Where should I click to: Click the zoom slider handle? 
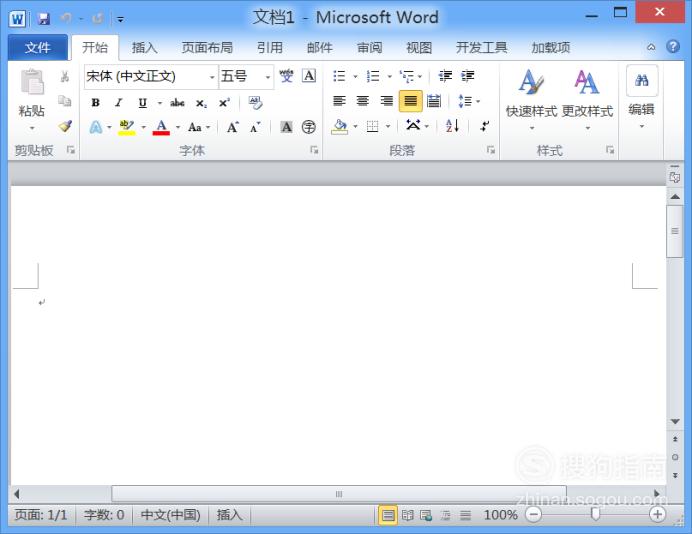click(595, 514)
